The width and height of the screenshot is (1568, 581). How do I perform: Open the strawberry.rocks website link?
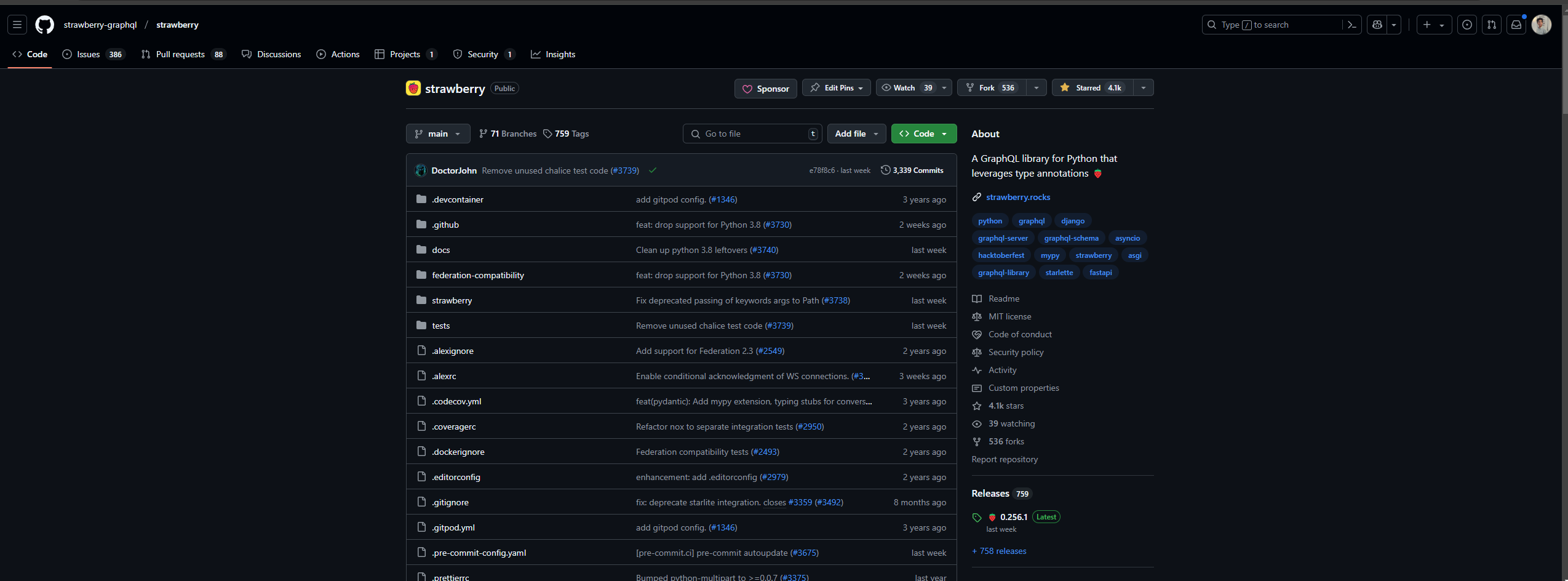pos(1017,197)
